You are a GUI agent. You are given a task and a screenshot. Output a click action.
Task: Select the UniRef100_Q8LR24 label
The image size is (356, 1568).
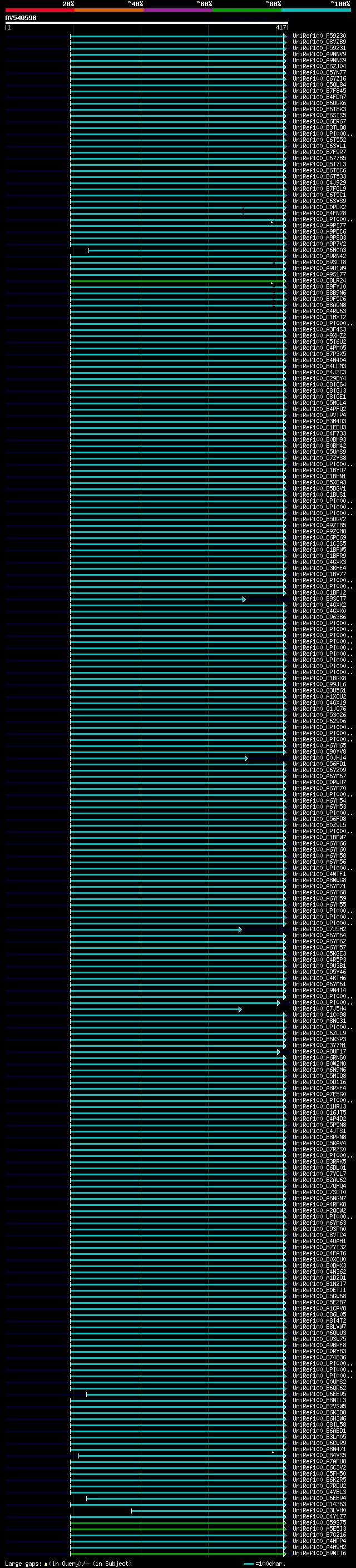(x=319, y=280)
